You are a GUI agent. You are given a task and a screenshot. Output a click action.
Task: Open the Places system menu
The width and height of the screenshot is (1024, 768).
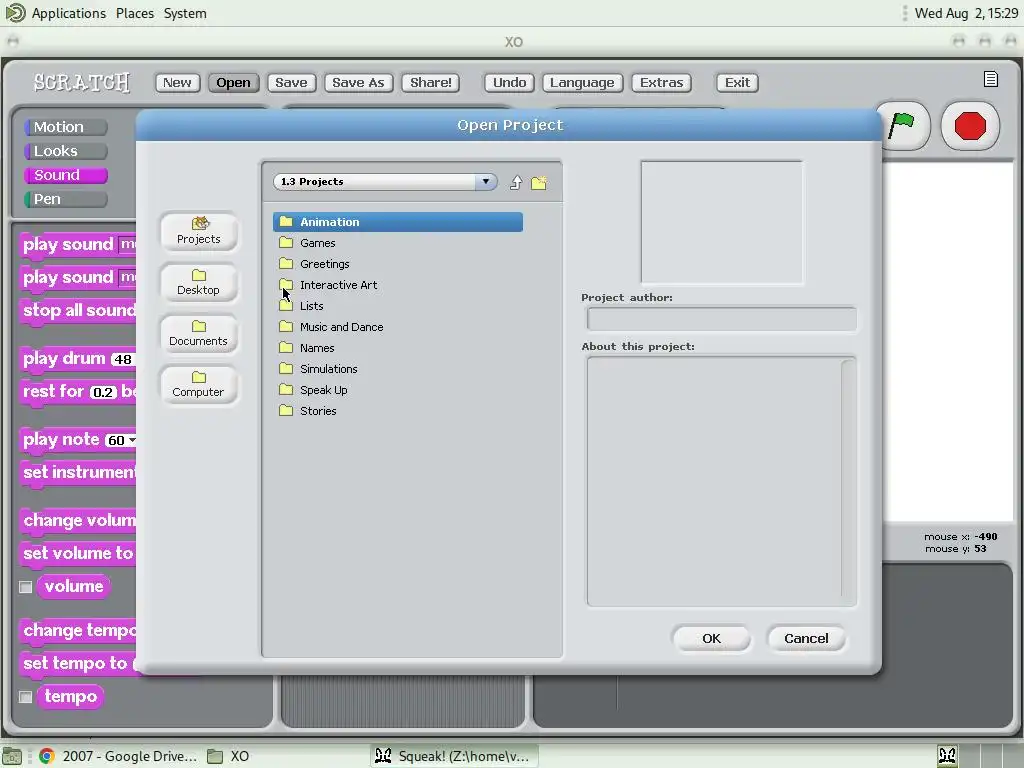click(x=135, y=13)
